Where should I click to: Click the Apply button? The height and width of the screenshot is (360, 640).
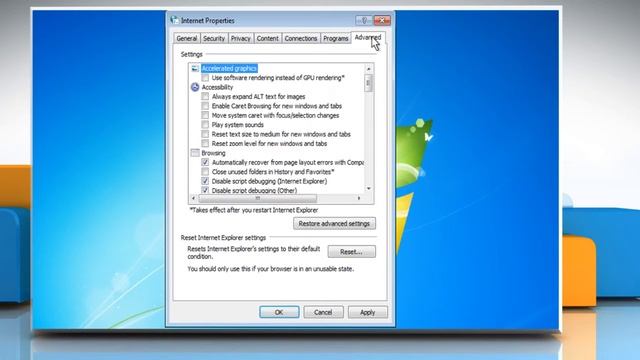pyautogui.click(x=367, y=312)
